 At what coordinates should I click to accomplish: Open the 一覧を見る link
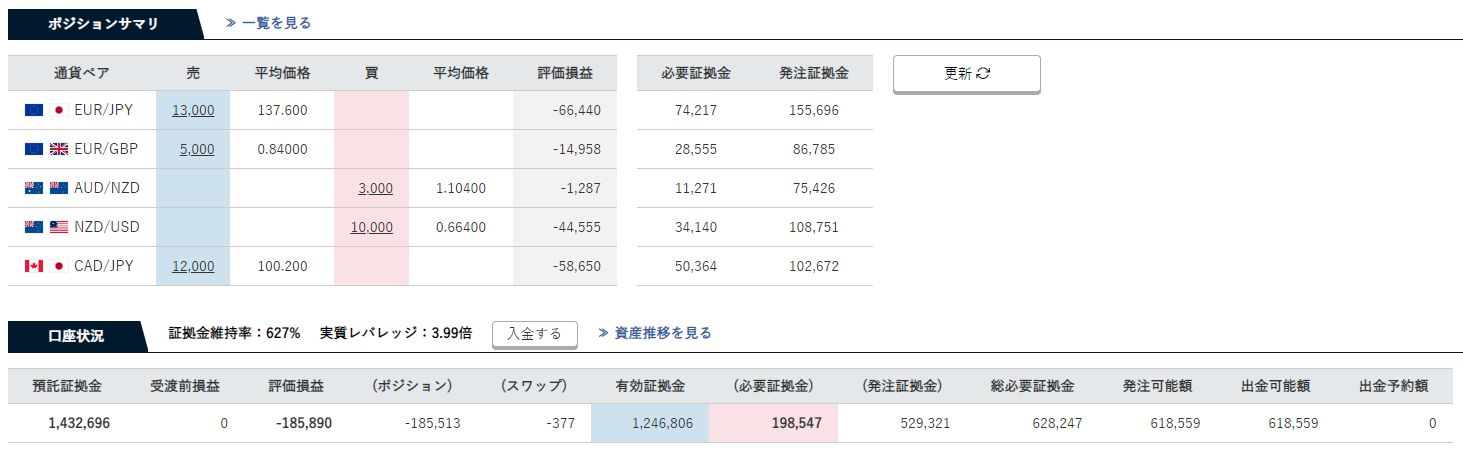268,22
